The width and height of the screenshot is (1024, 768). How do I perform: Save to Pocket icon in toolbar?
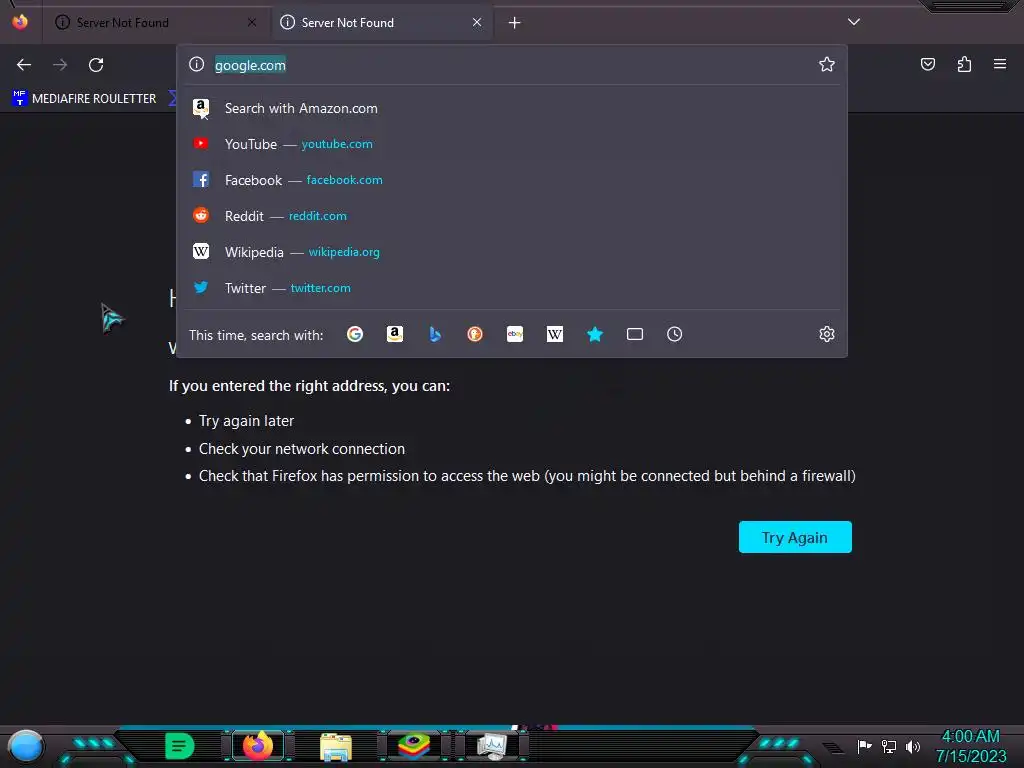pyautogui.click(x=927, y=64)
